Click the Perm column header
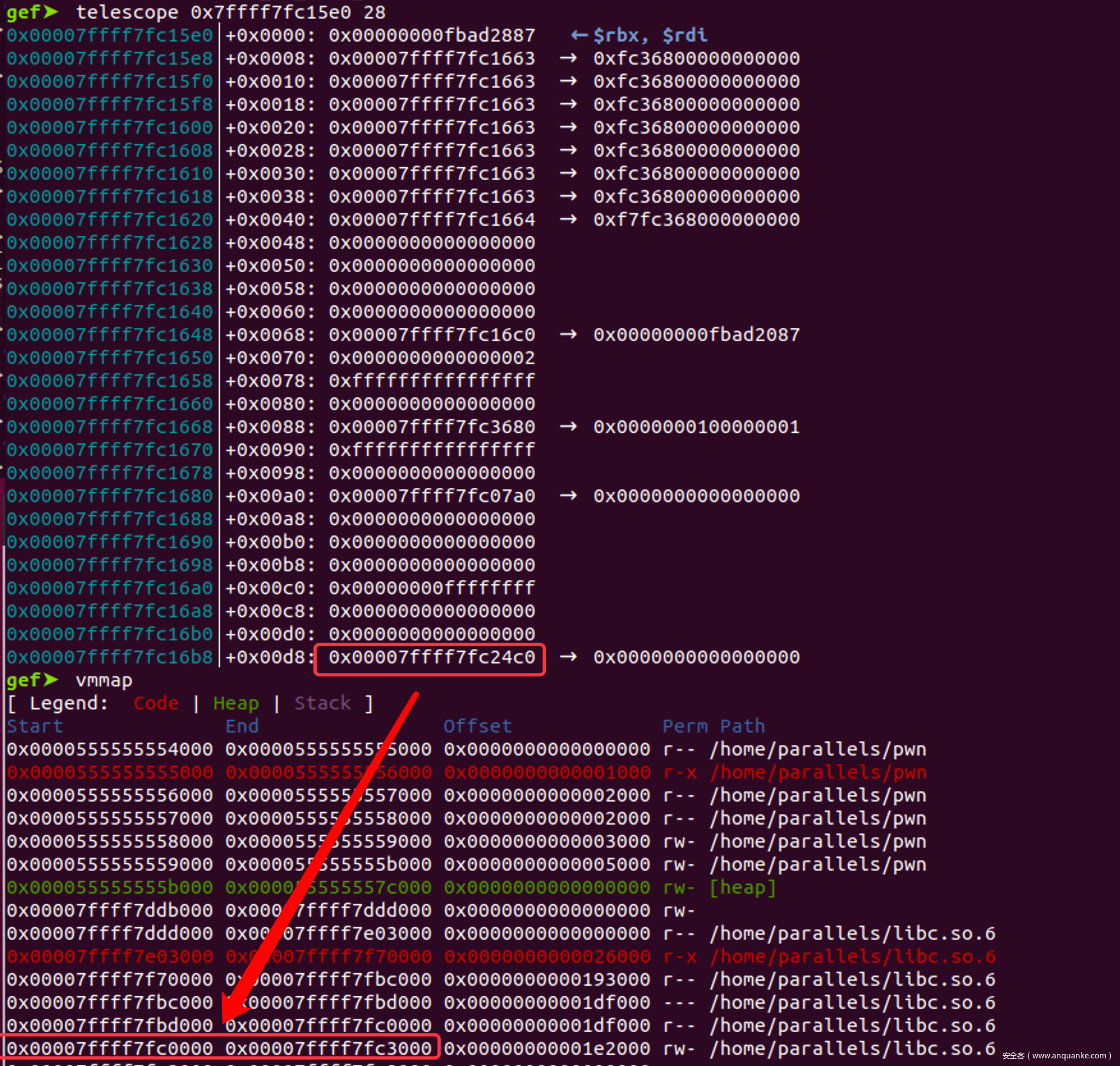The height and width of the screenshot is (1066, 1120). click(x=685, y=726)
